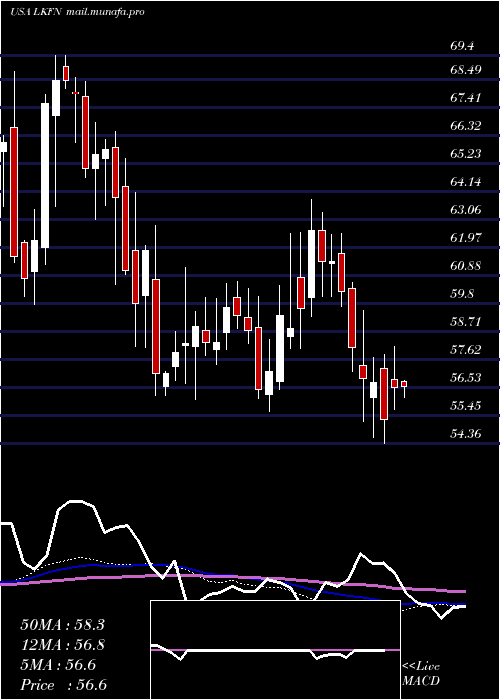The width and height of the screenshot is (500, 700).
Task: Click the 68.49 price axis label
Action: tap(466, 70)
